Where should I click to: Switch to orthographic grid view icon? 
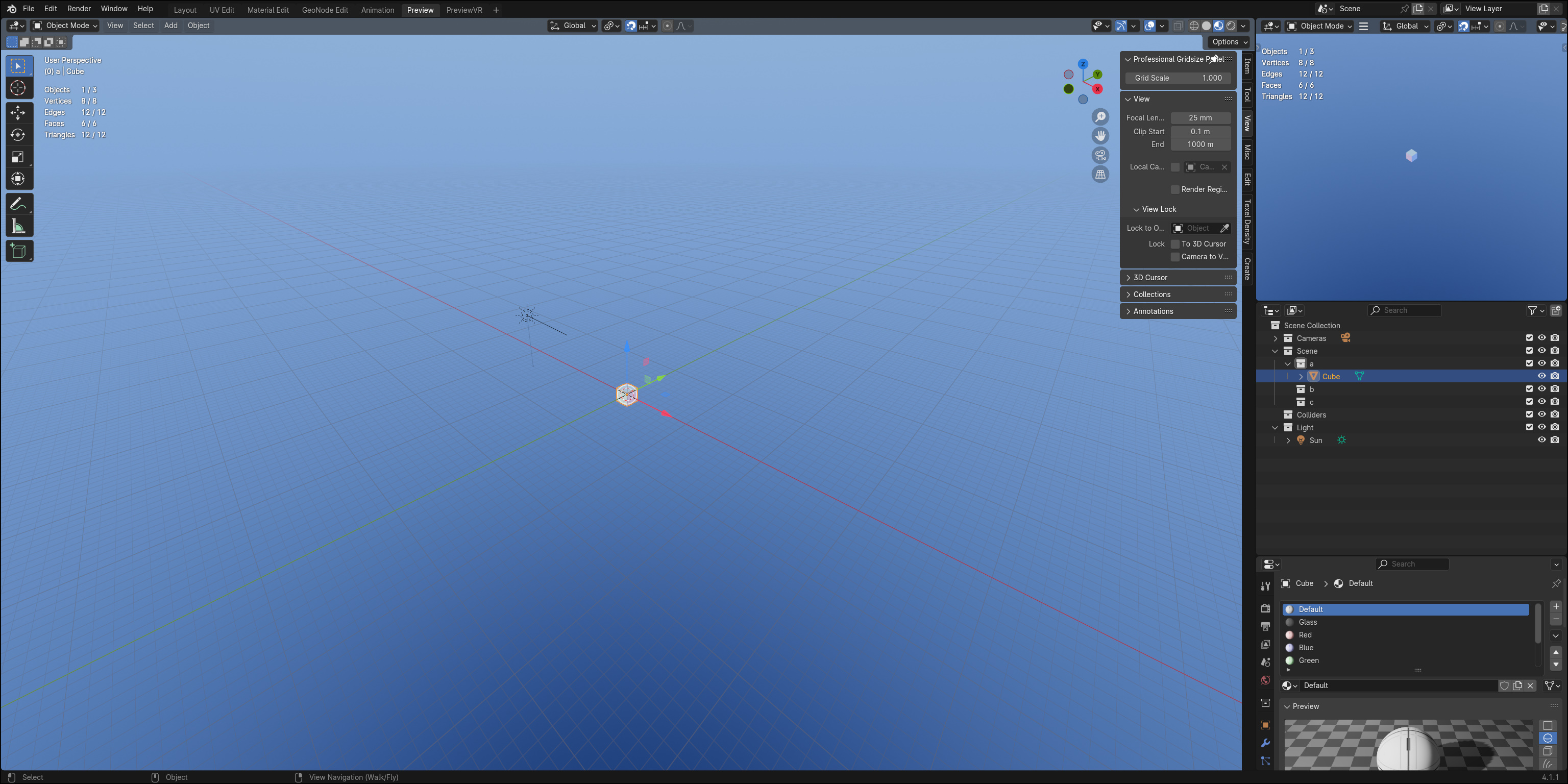(1100, 175)
